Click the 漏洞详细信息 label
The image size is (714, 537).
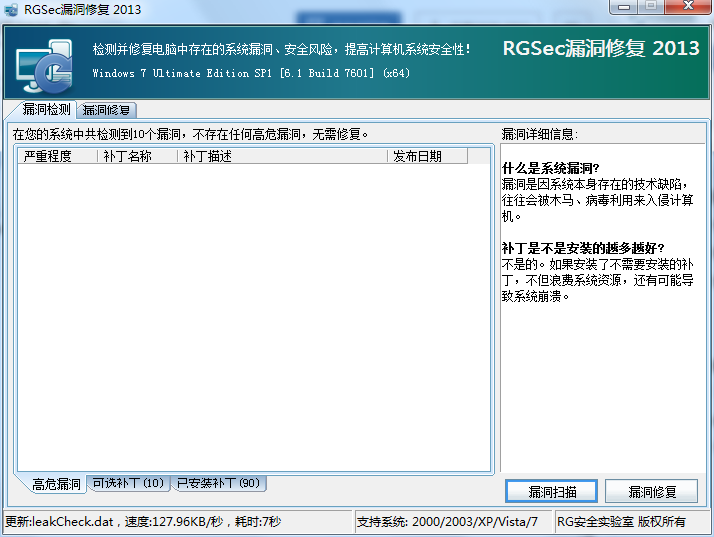540,134
